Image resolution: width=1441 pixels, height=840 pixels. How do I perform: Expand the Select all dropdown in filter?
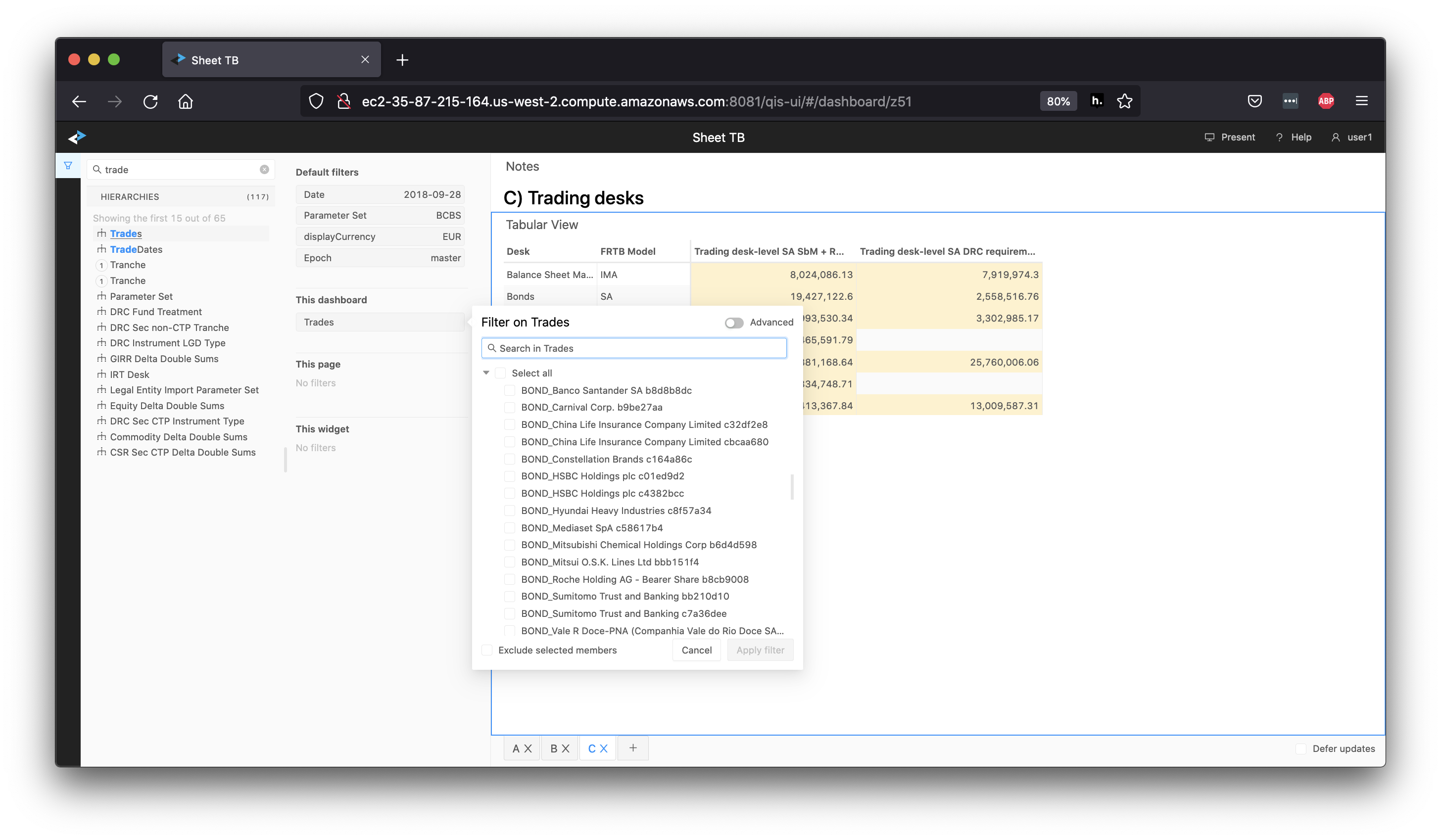(x=488, y=372)
